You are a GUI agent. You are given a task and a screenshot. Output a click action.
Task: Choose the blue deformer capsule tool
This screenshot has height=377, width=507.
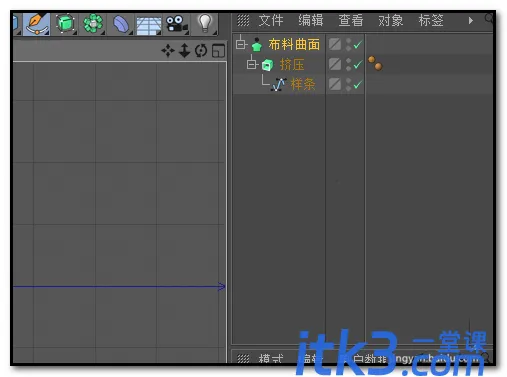pyautogui.click(x=121, y=24)
